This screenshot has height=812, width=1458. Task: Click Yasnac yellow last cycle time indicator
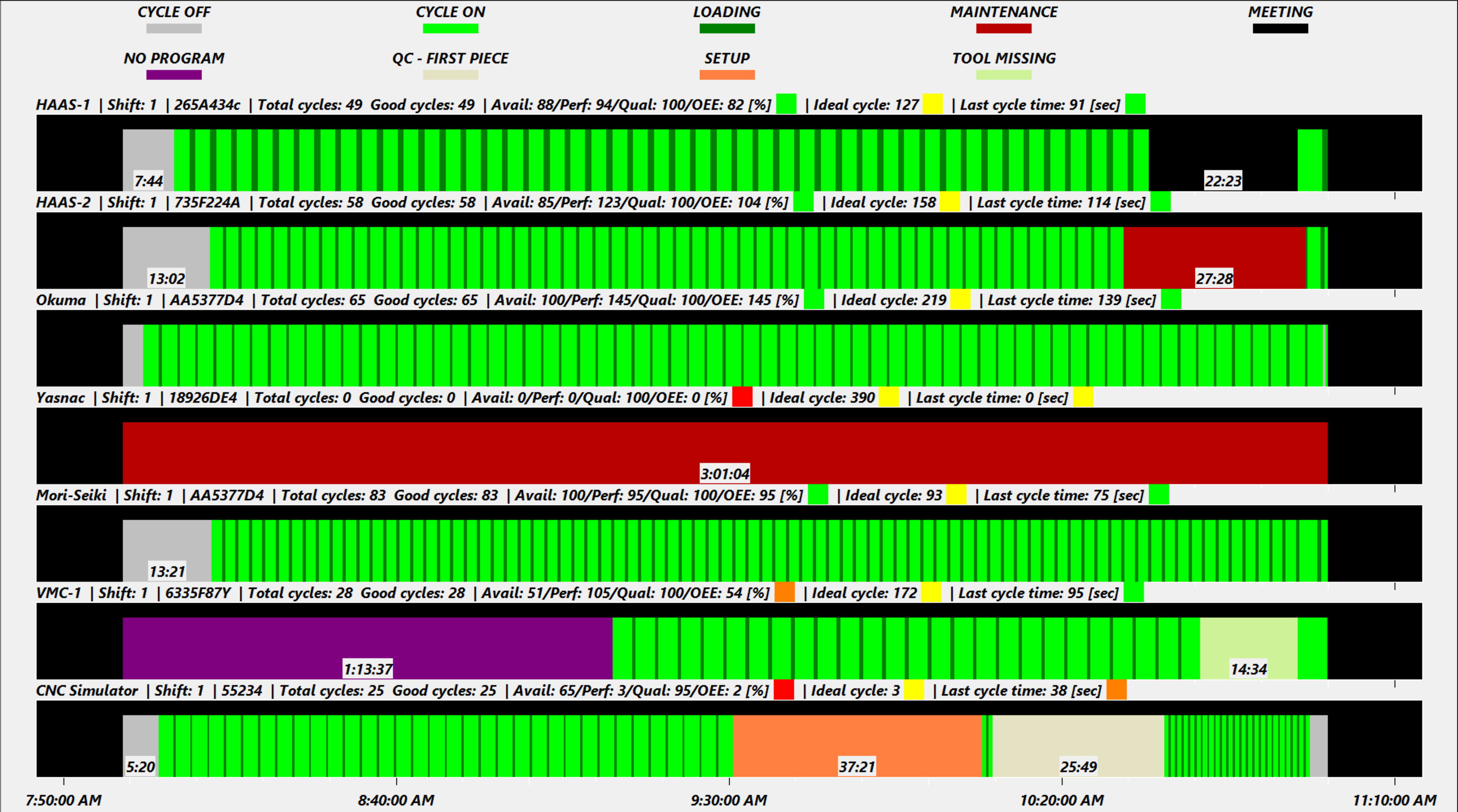[1083, 397]
